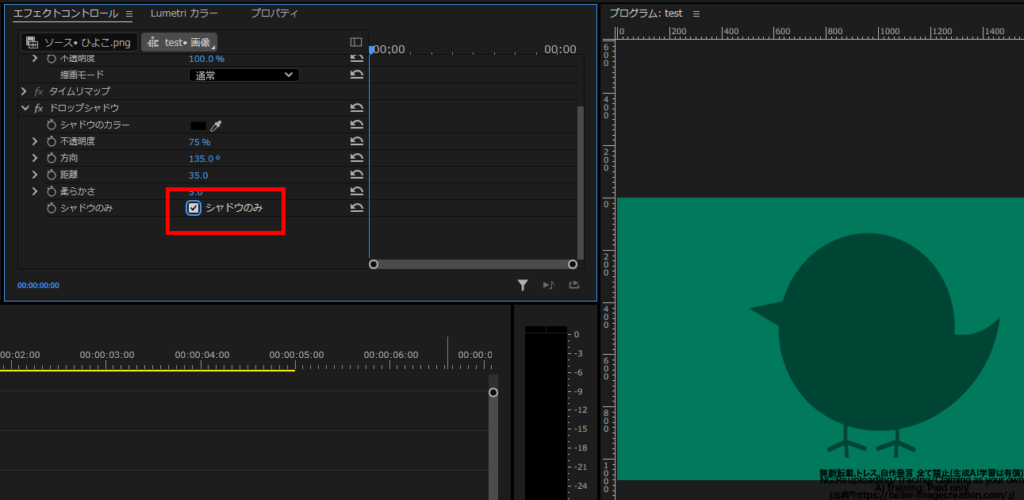
Task: Reset the 柔らかさ parameter
Action: (357, 192)
